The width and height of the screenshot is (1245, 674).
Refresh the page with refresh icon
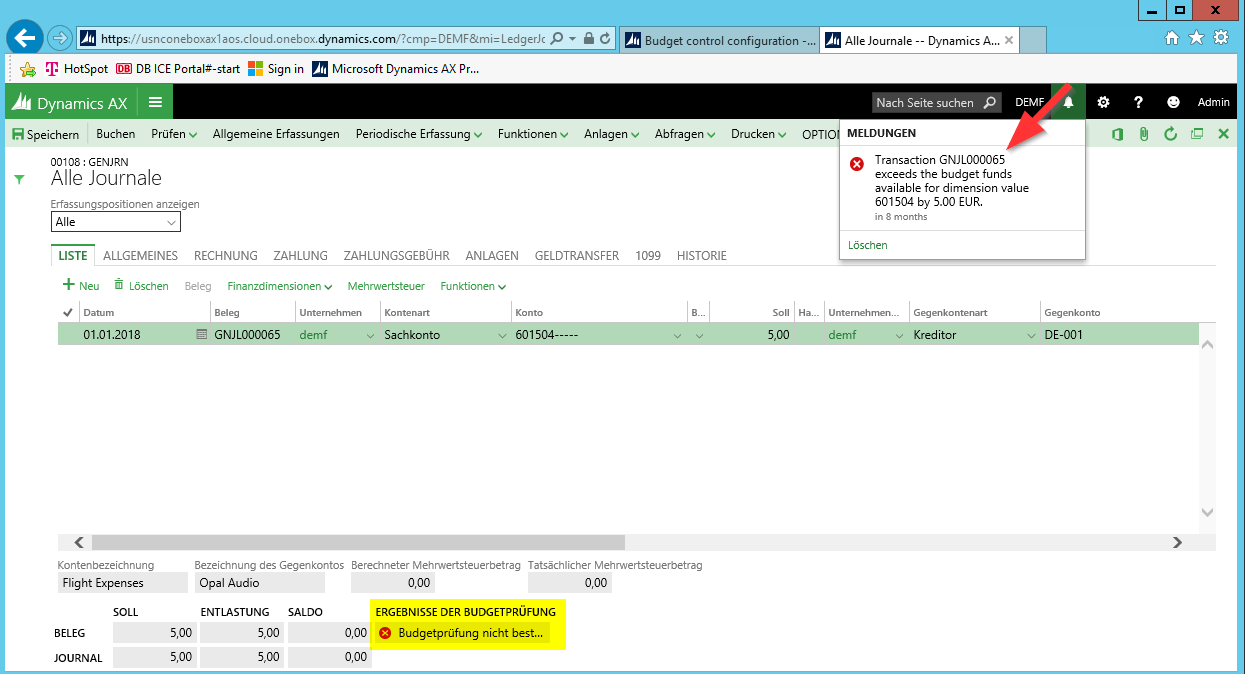(1170, 134)
